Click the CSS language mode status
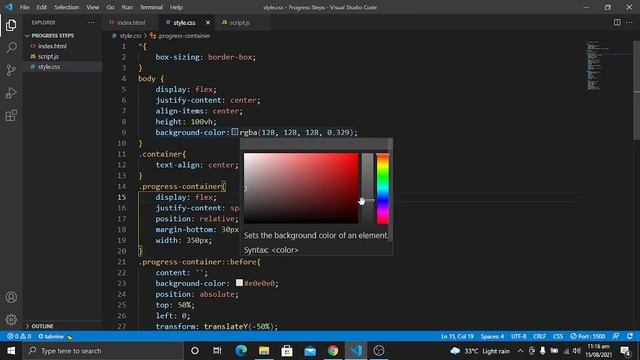 (558, 336)
